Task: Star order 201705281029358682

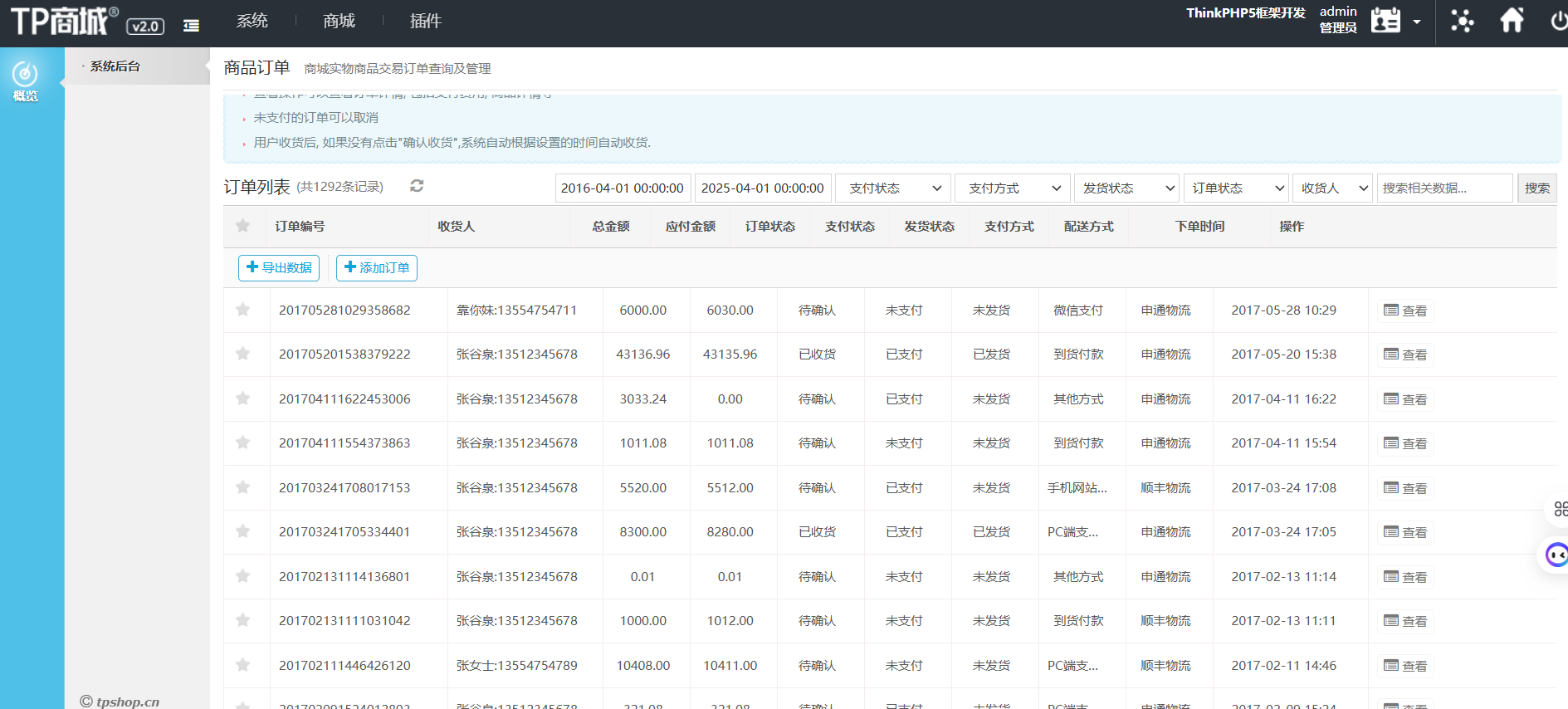Action: tap(242, 310)
